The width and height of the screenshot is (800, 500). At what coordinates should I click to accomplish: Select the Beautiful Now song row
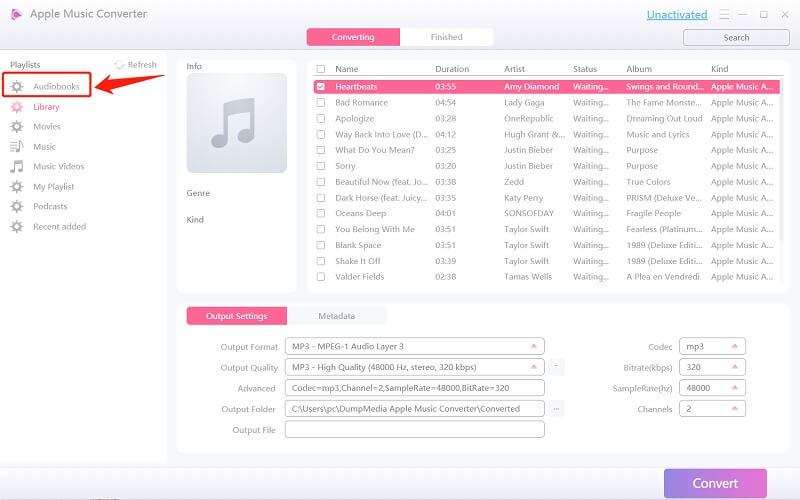(546, 182)
